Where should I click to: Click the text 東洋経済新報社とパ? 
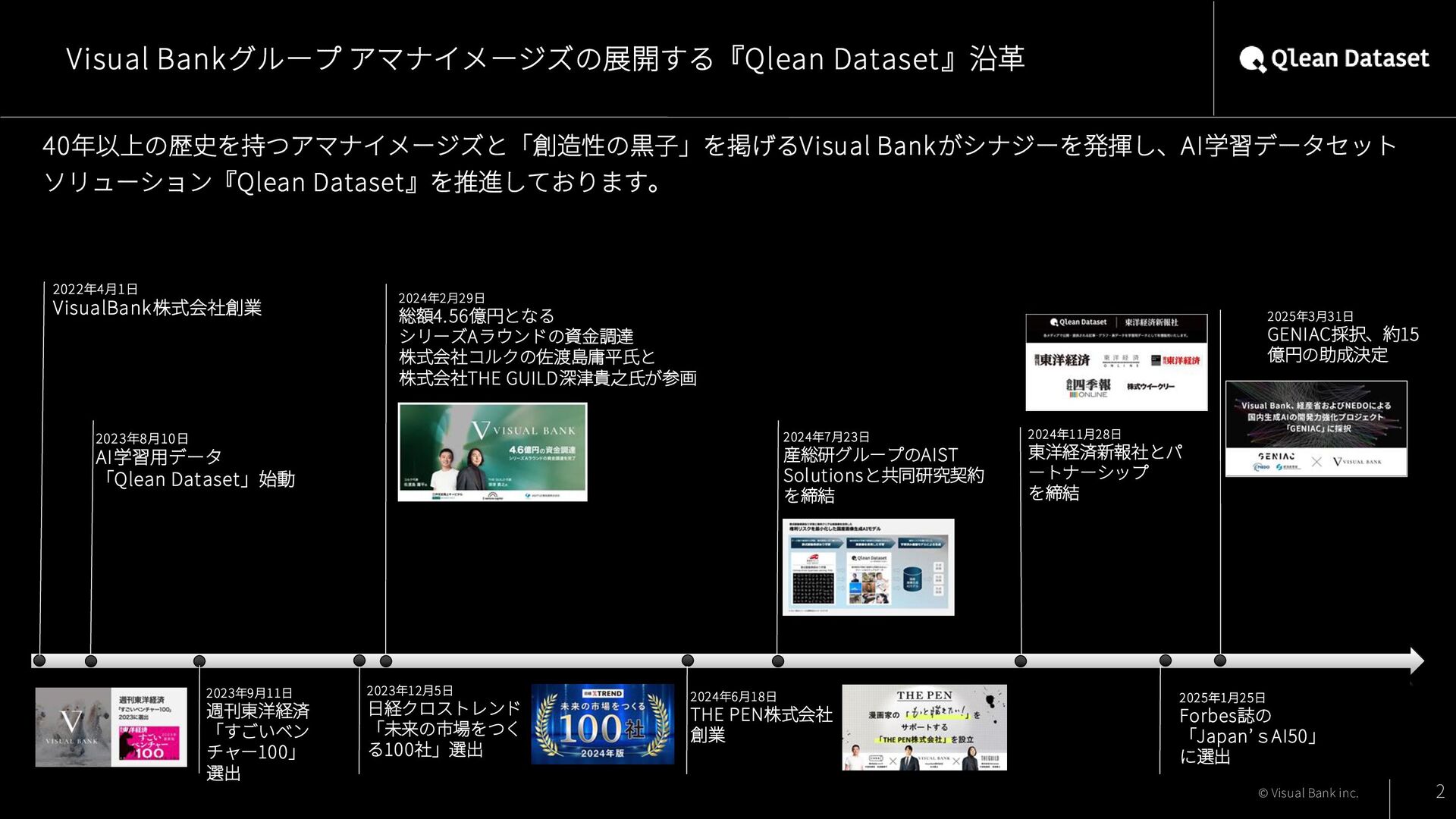[x=1105, y=452]
